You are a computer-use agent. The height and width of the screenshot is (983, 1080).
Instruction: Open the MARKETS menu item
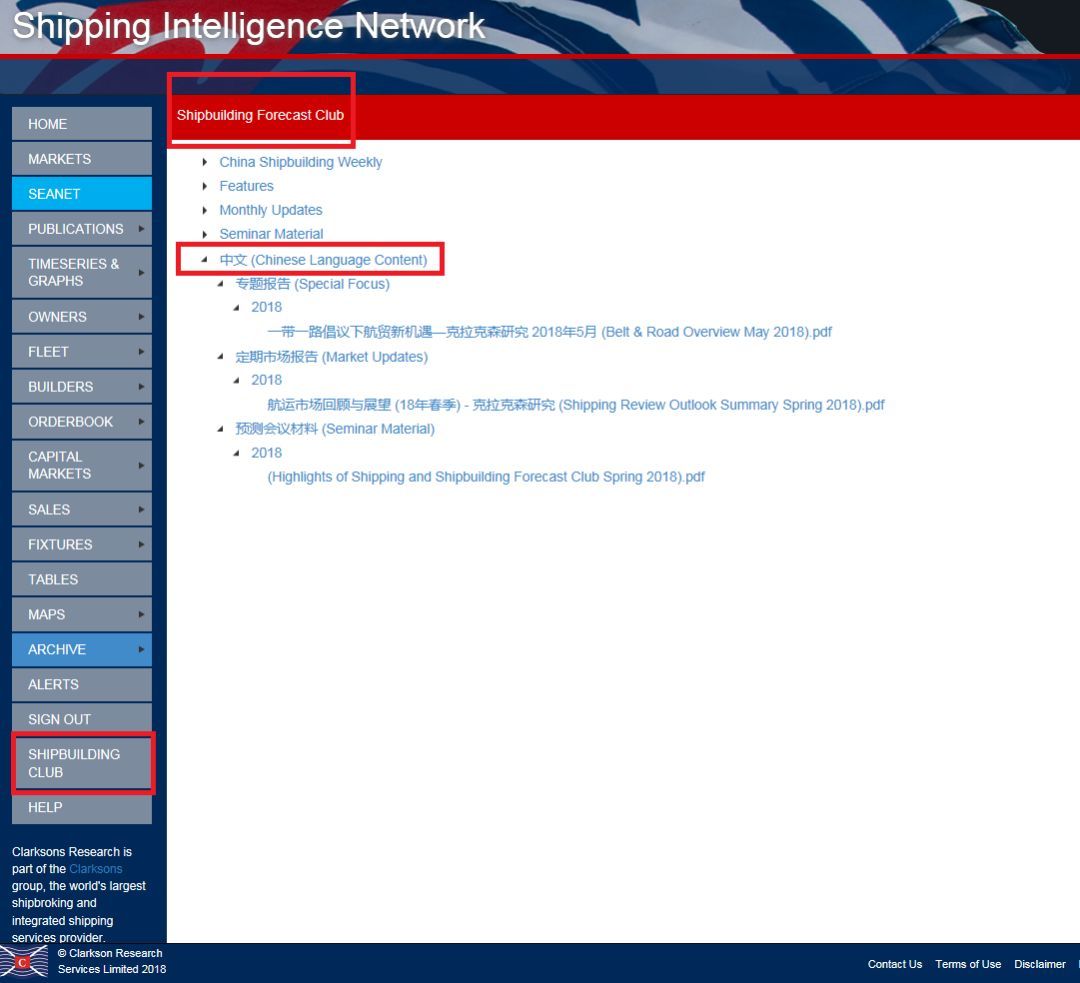(81, 159)
